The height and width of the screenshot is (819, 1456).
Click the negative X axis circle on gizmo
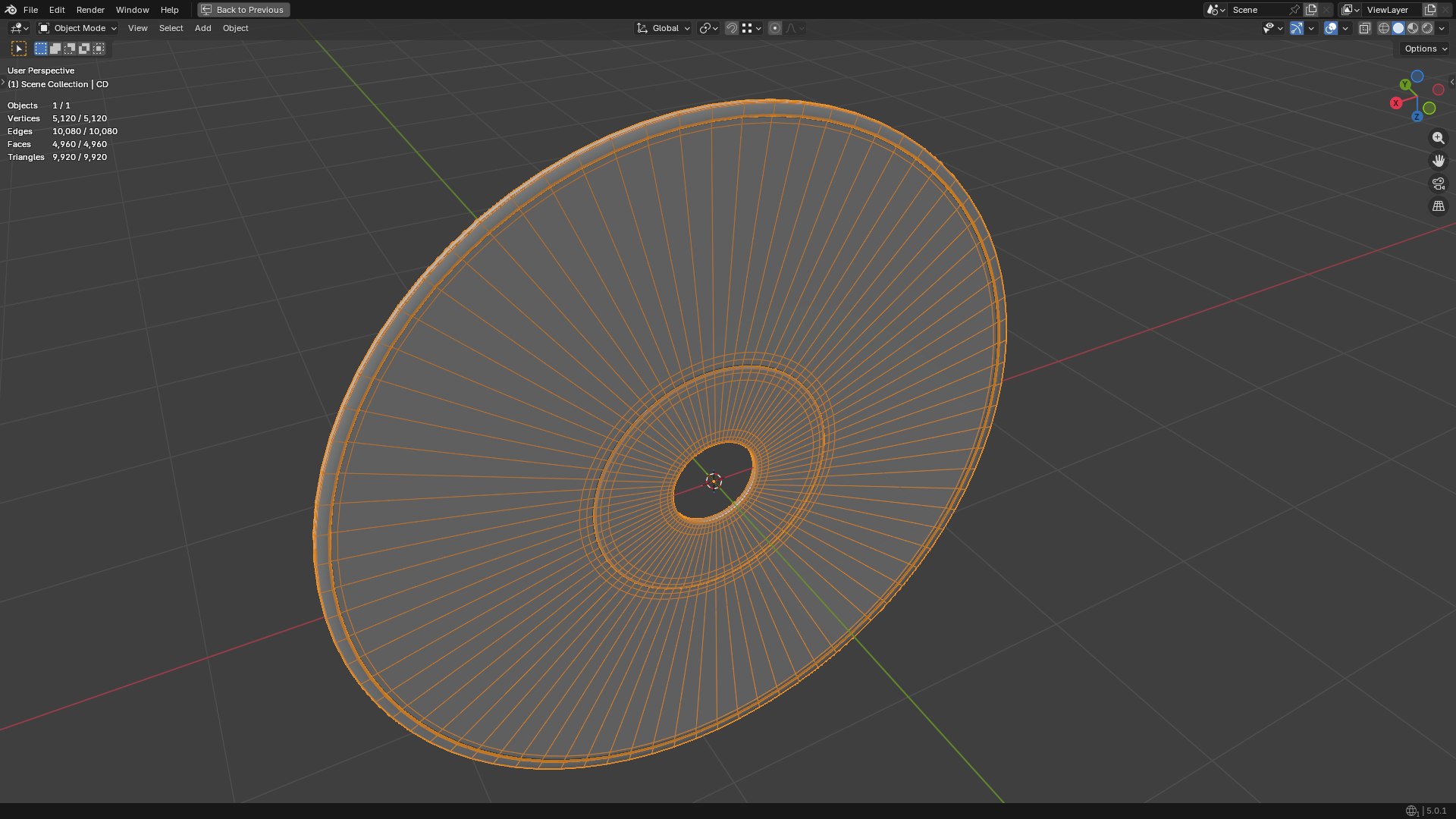tap(1438, 89)
